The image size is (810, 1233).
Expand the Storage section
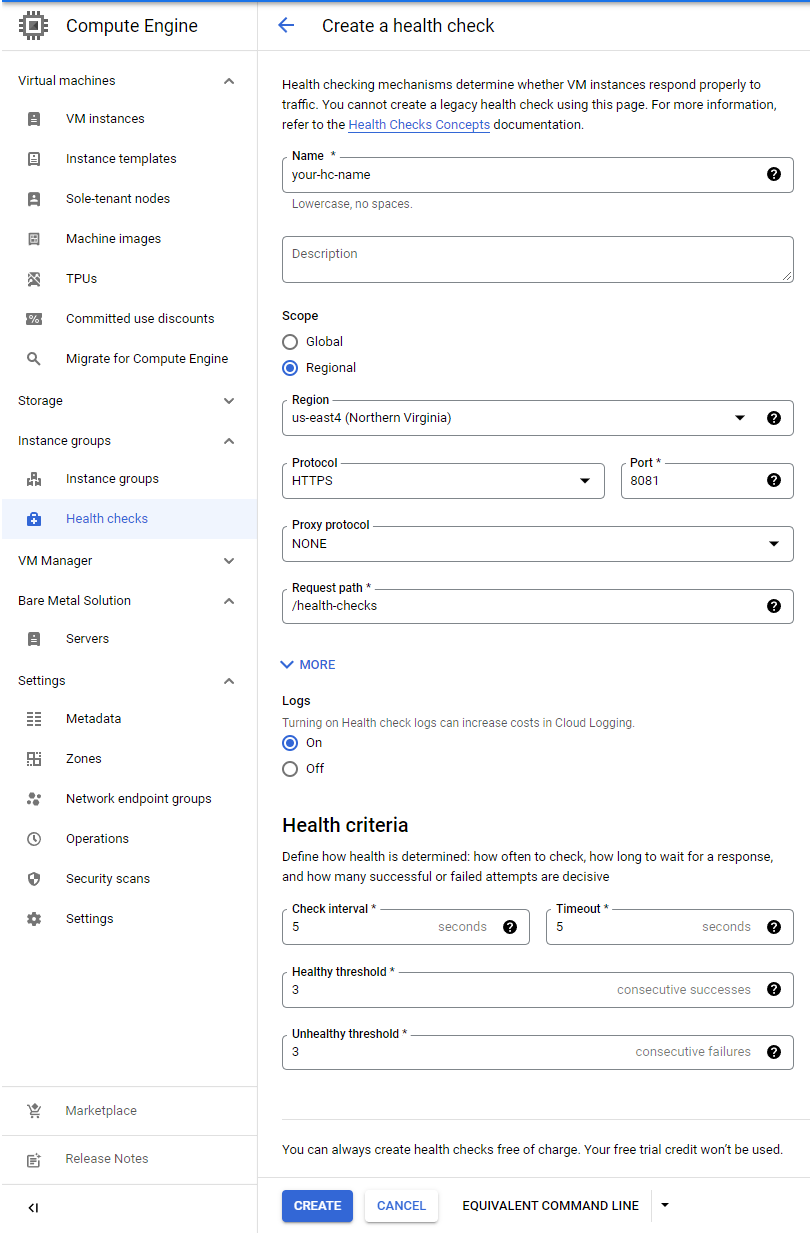pos(229,401)
